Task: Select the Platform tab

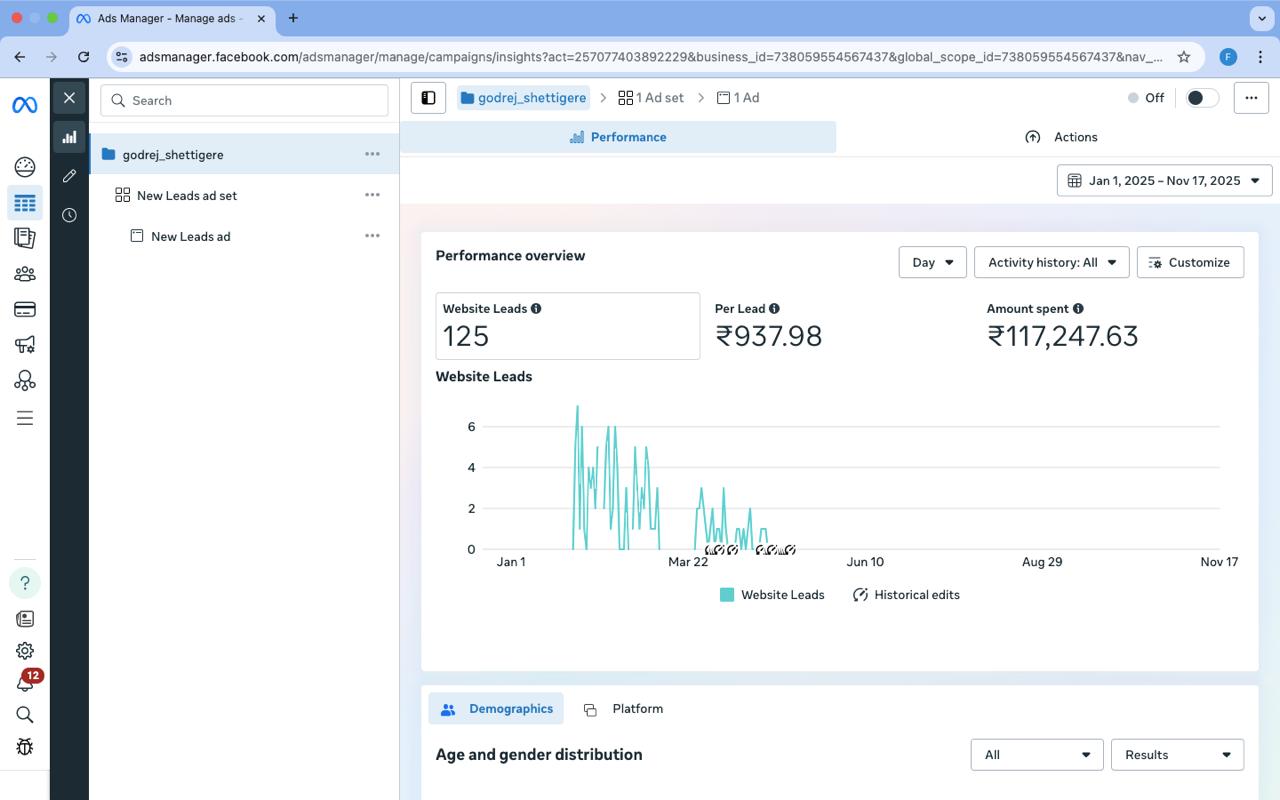Action: (624, 709)
